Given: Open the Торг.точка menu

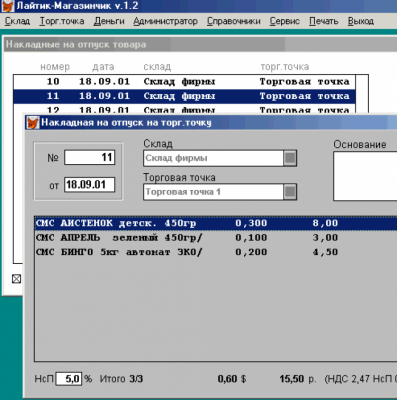Looking at the screenshot, I should [x=62, y=21].
